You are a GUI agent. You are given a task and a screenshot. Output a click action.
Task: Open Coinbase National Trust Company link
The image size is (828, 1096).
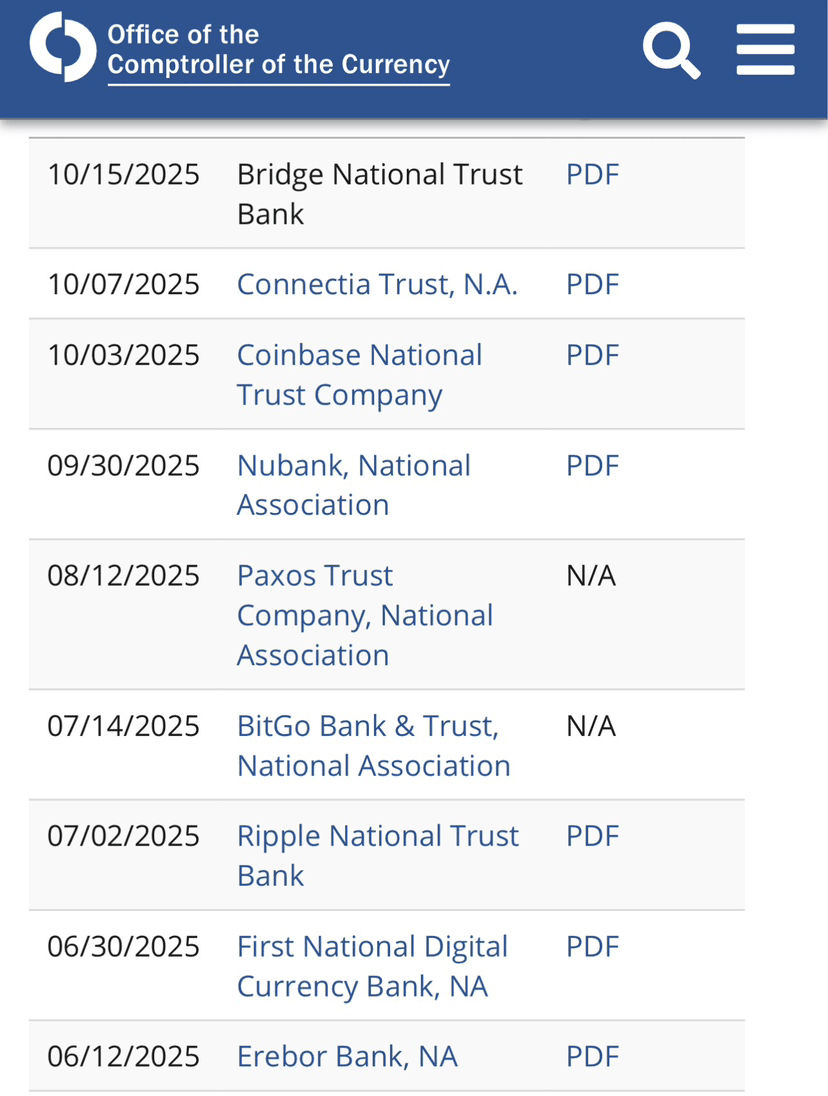[359, 375]
